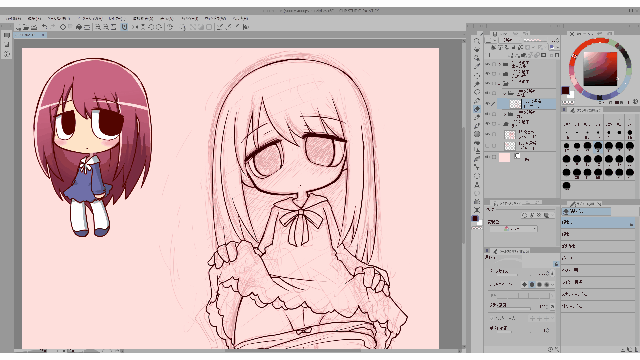Screen dimensions: 640x360
Task: Select the third sub tool in the eraser list
Action: coord(598,247)
